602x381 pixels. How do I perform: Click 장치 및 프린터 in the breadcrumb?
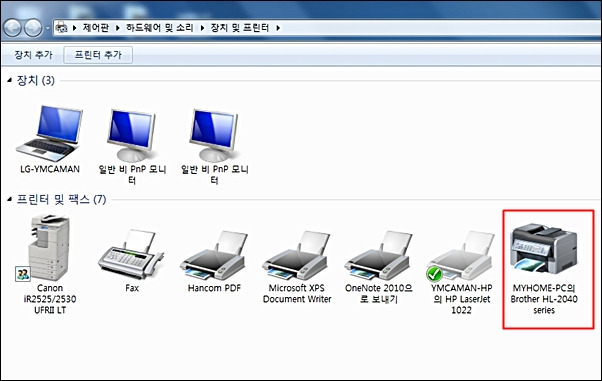[x=240, y=28]
